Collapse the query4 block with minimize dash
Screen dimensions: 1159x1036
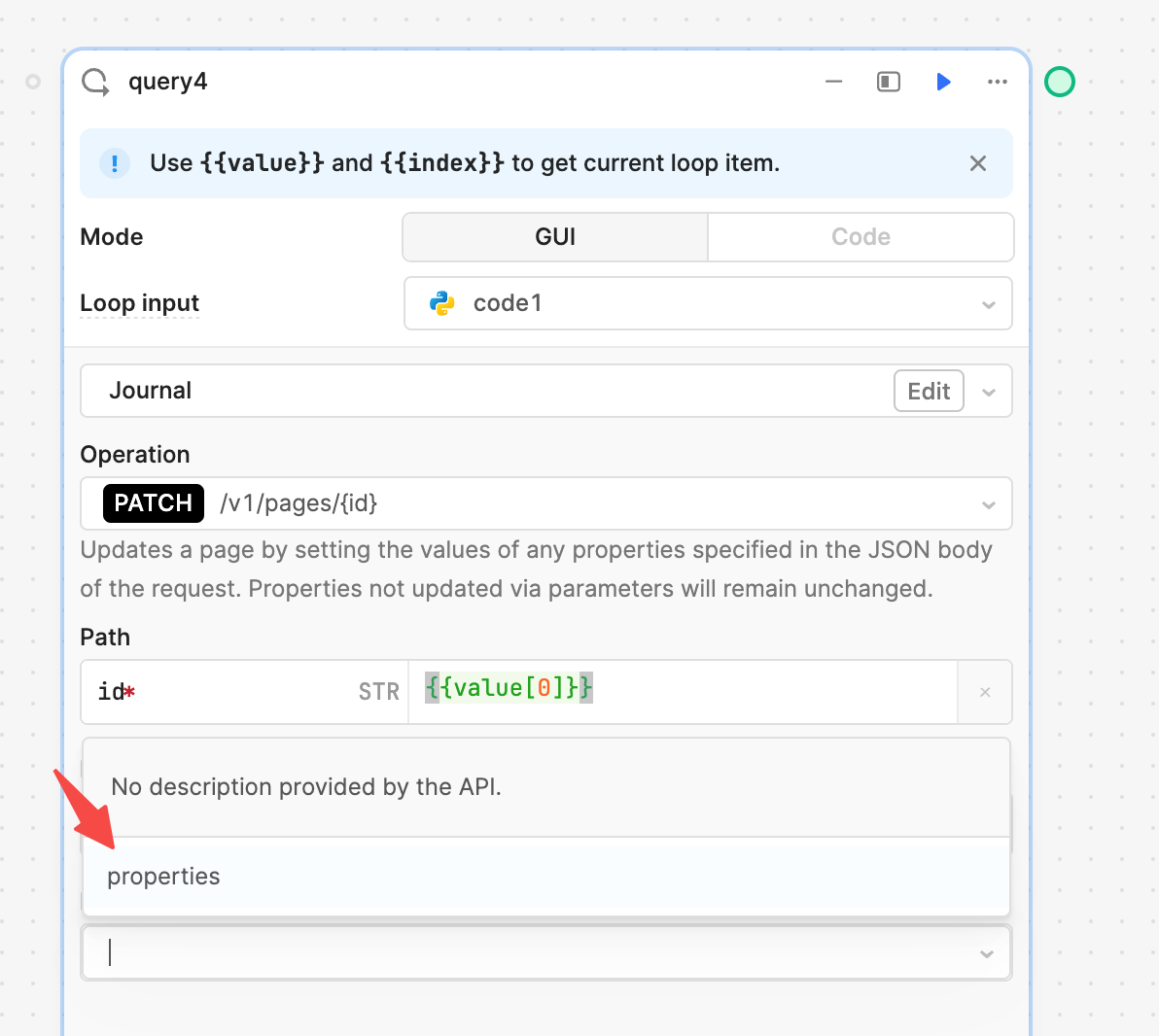point(833,82)
